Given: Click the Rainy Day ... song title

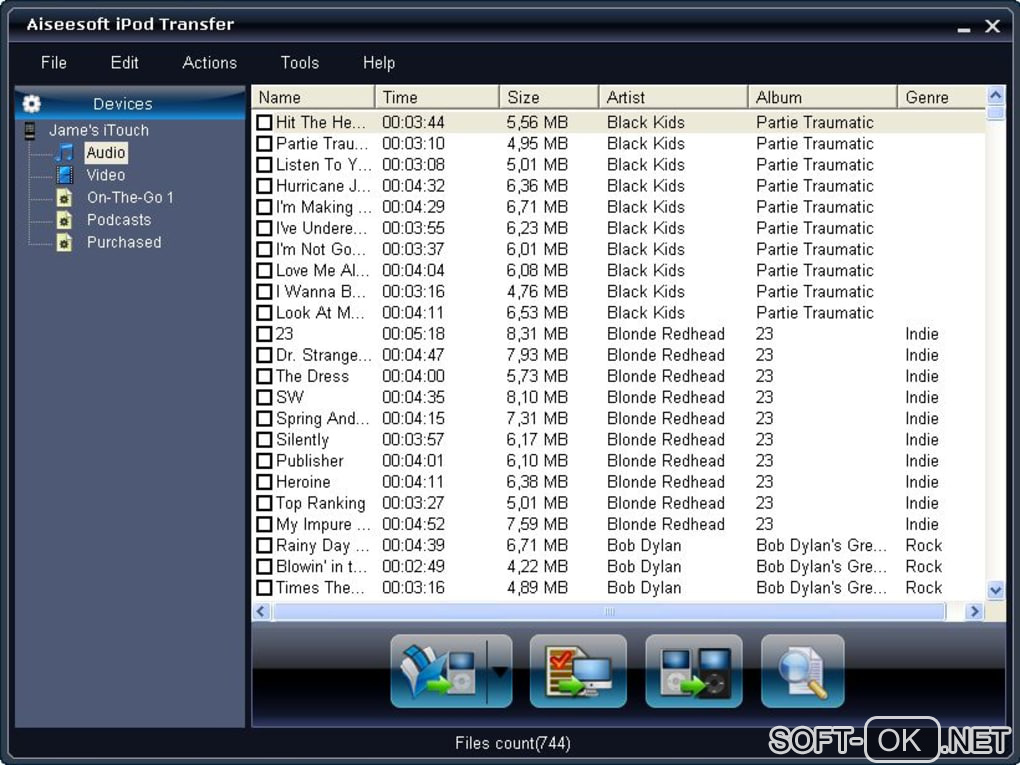Looking at the screenshot, I should coord(323,546).
